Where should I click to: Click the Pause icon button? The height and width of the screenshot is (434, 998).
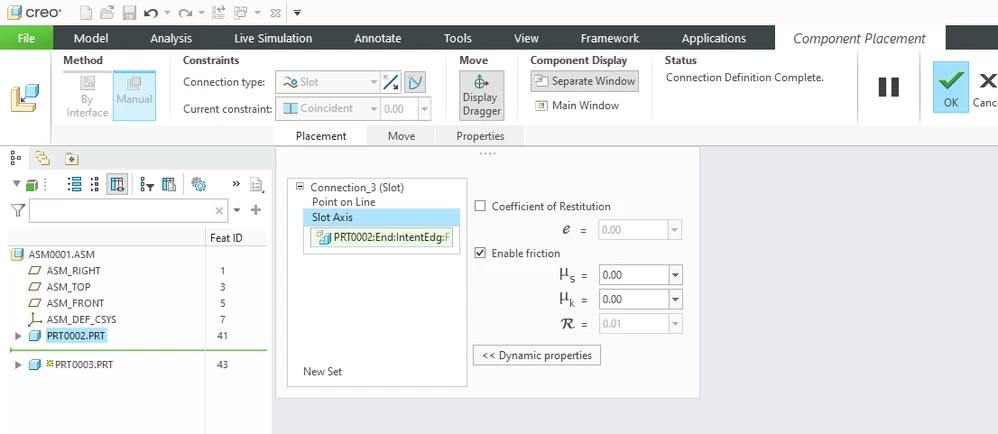coord(888,87)
